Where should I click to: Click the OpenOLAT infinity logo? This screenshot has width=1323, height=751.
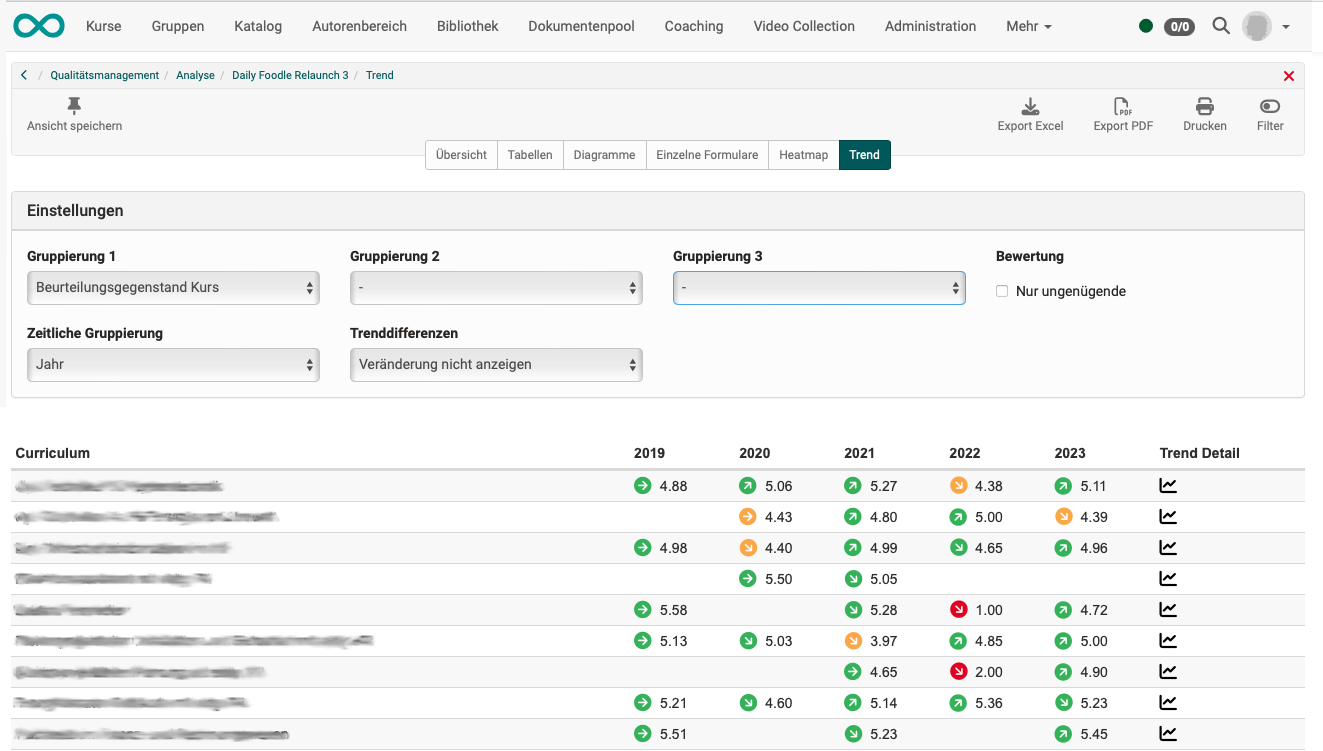tap(38, 26)
